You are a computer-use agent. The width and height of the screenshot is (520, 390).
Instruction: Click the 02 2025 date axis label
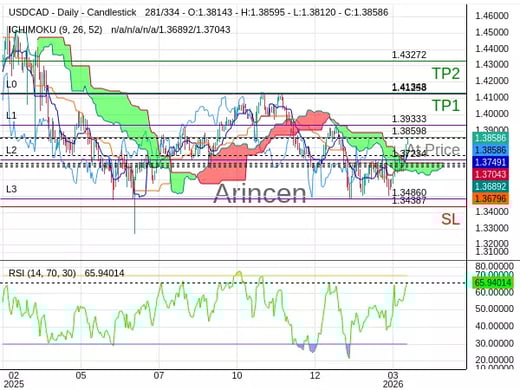click(x=14, y=380)
